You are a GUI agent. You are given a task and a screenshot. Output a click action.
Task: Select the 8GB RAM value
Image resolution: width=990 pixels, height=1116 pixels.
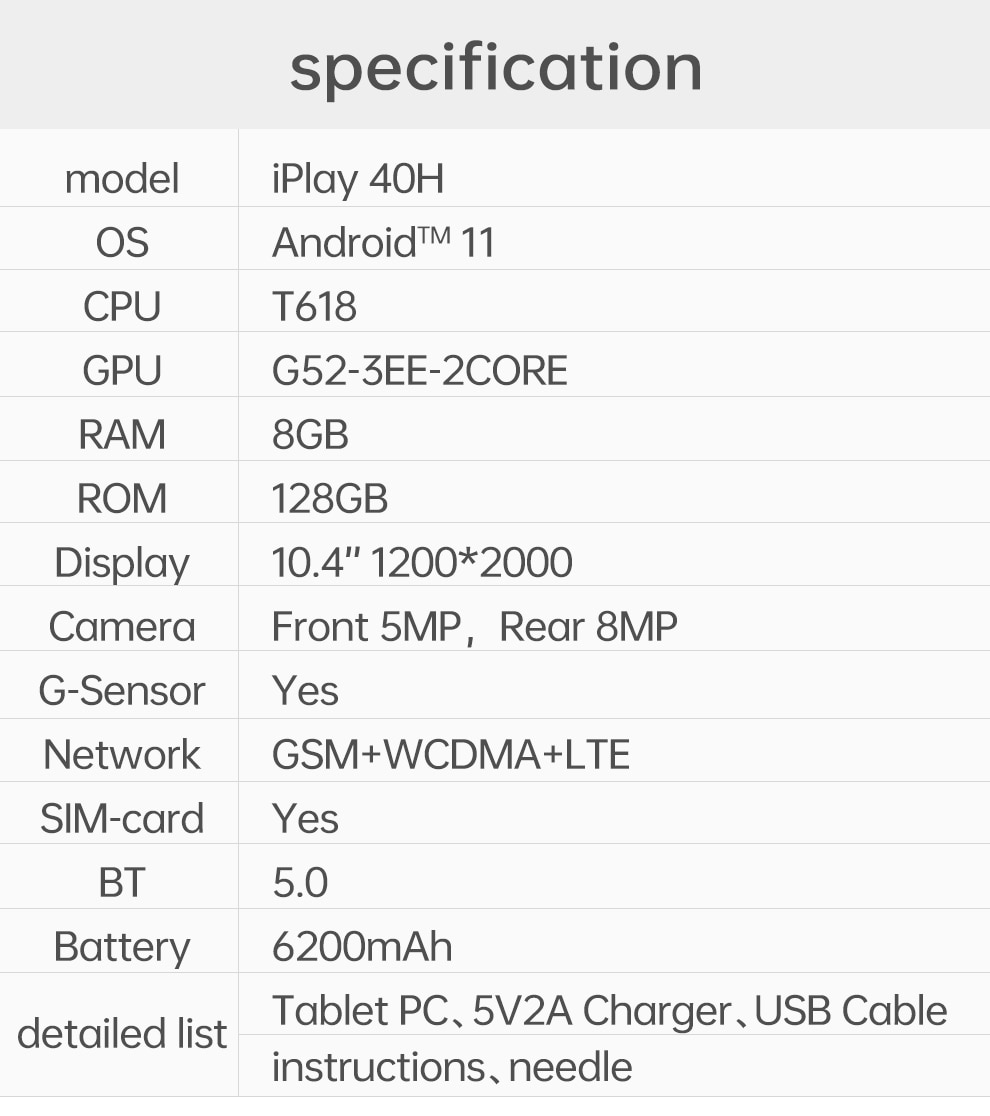pos(310,434)
